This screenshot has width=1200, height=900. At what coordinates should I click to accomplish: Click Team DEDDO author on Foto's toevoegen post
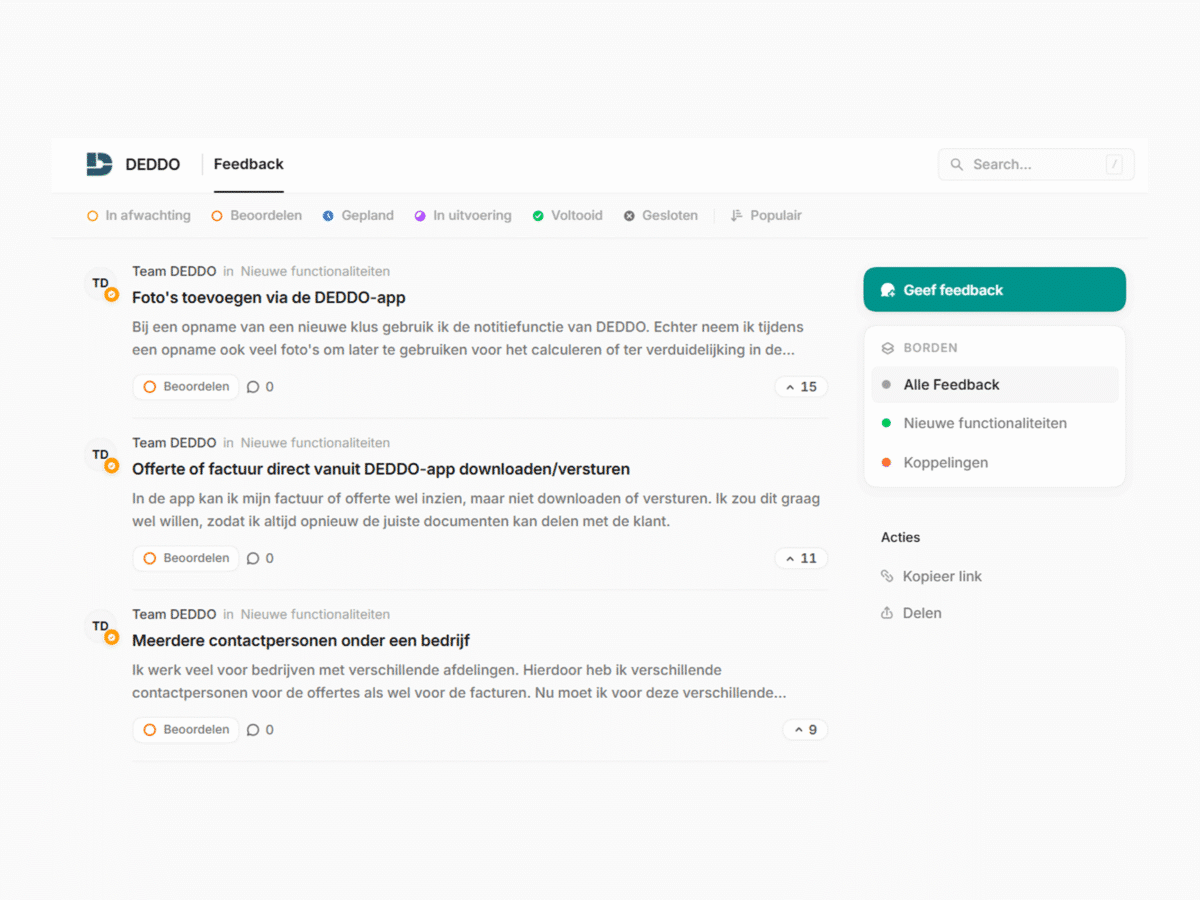(174, 271)
